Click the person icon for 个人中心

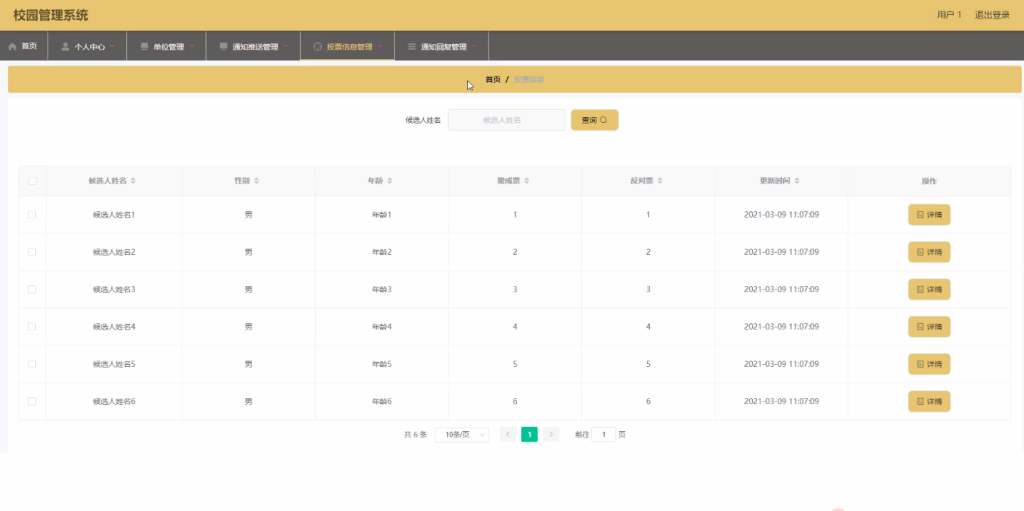(x=65, y=47)
